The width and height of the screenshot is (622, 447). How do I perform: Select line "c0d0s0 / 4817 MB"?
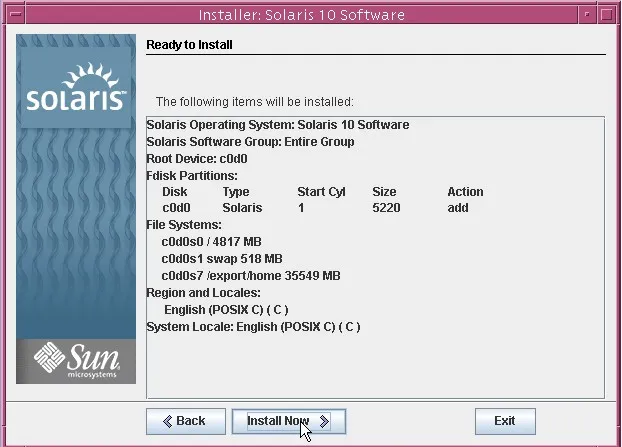211,242
